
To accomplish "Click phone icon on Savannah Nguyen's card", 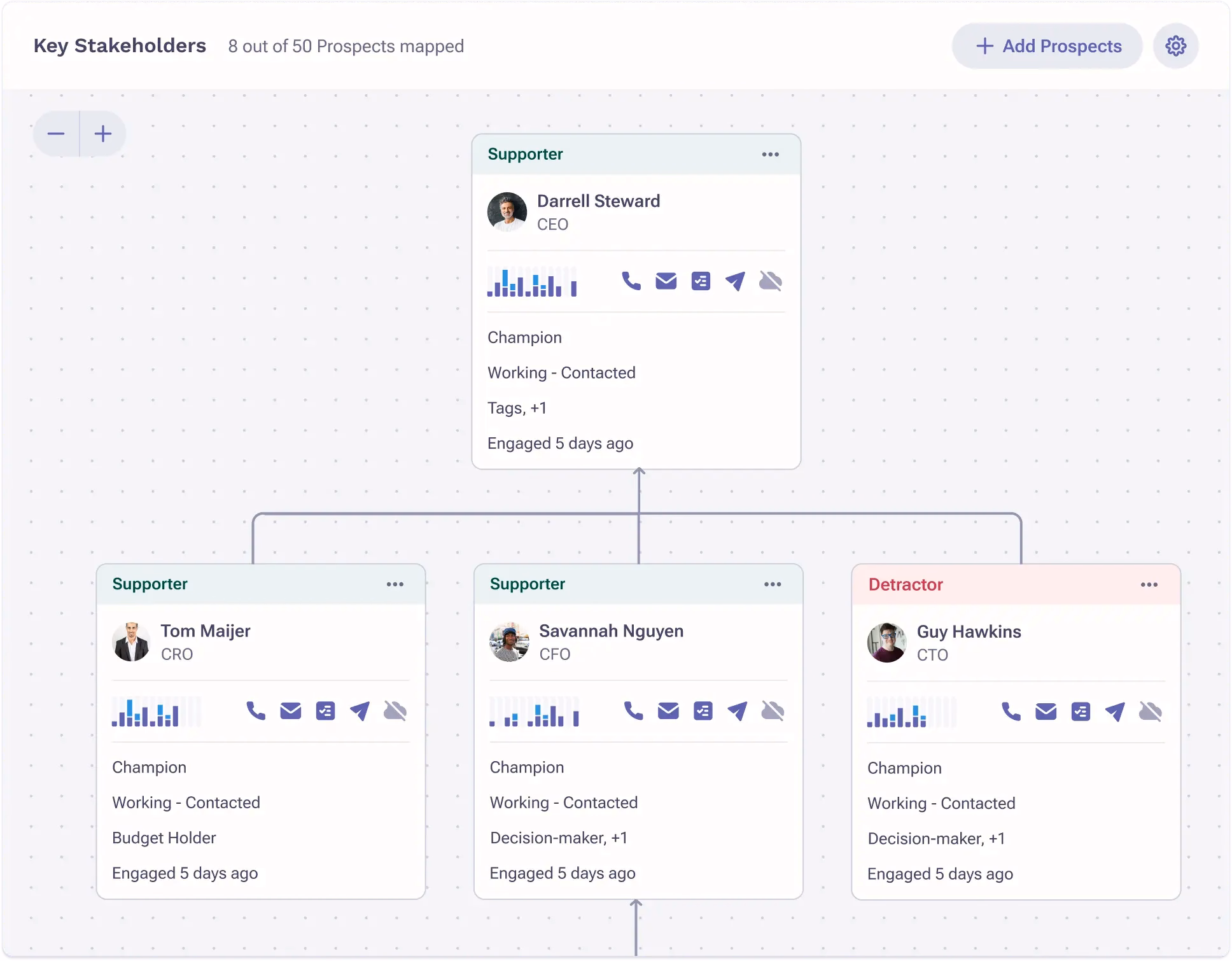I will 633,711.
